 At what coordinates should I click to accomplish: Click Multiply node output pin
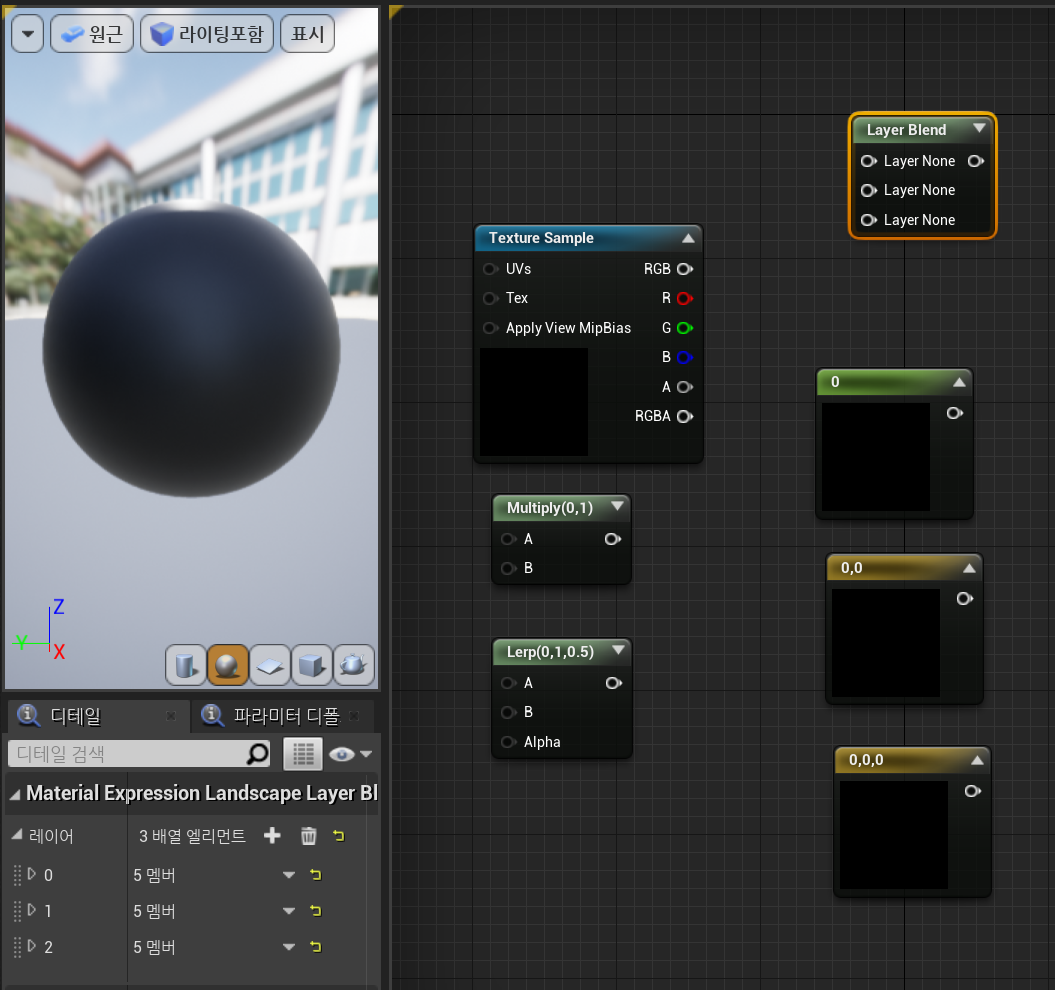click(613, 539)
